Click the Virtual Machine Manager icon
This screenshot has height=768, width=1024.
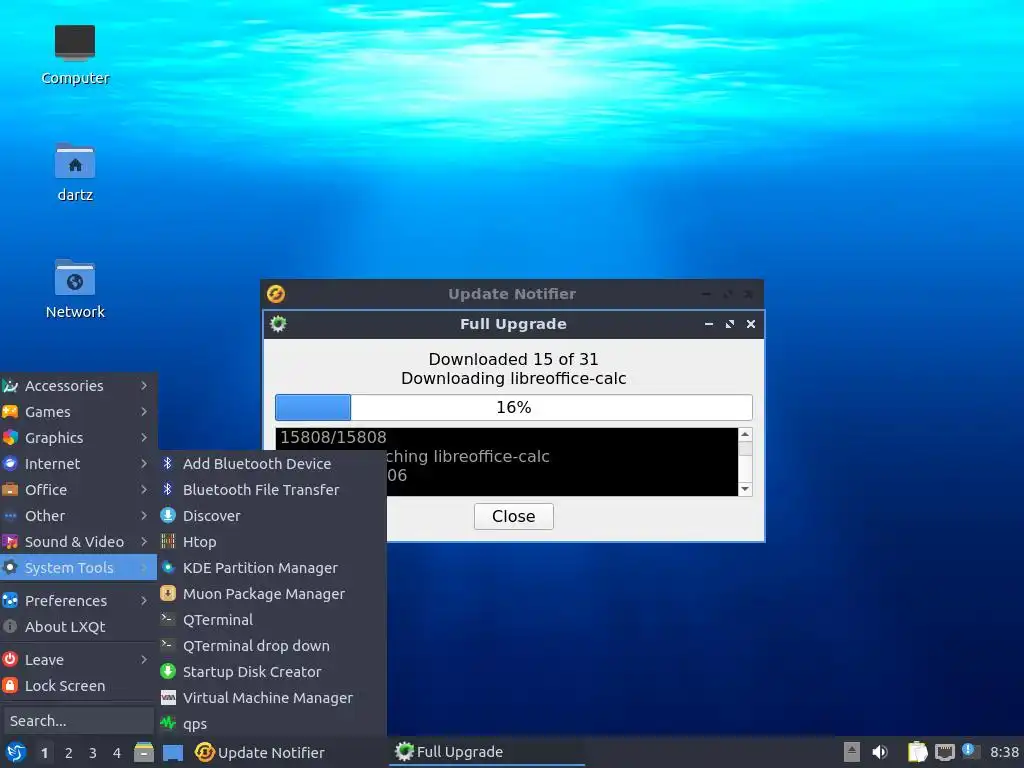[168, 698]
